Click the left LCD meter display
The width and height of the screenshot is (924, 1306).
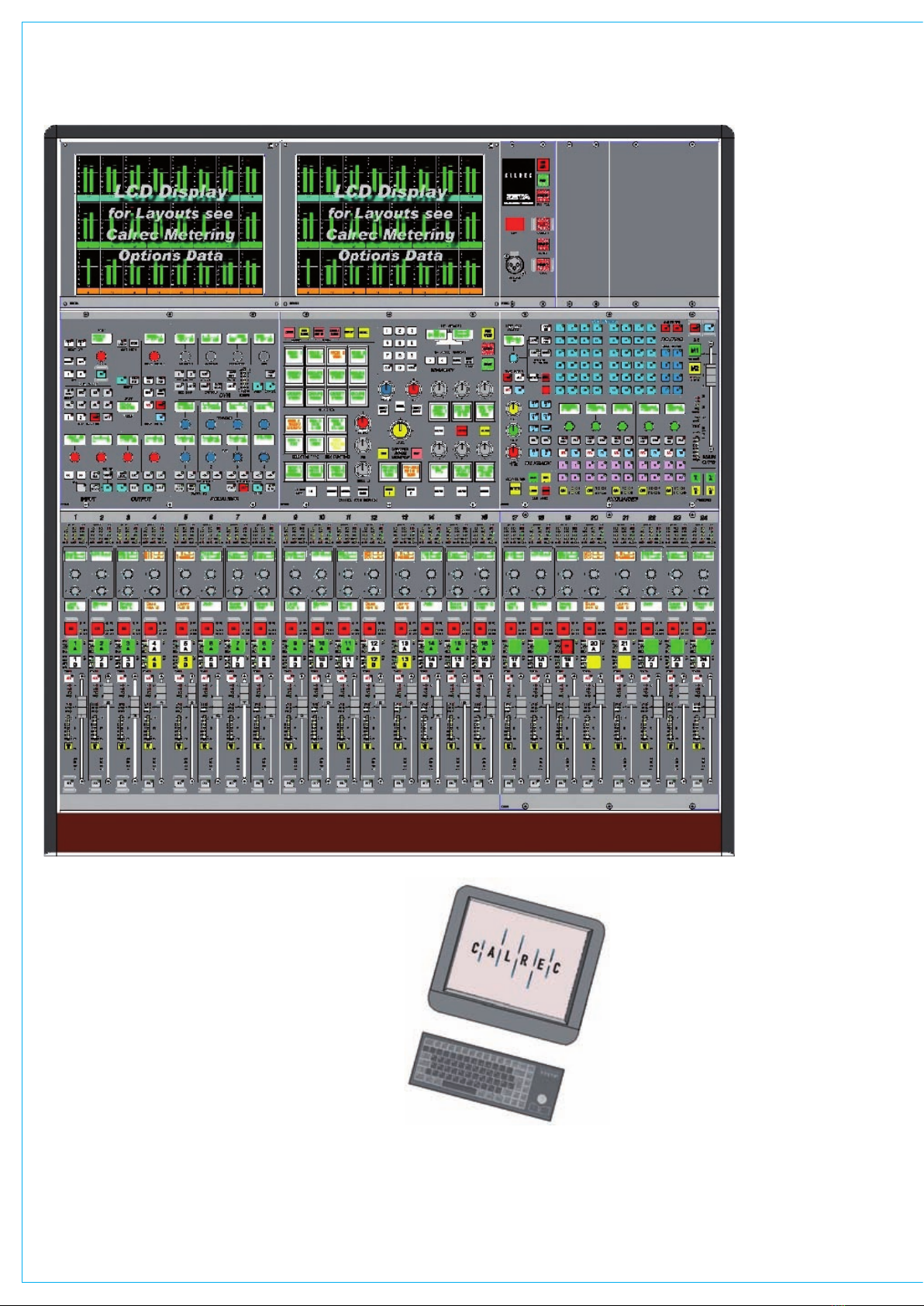coord(170,224)
